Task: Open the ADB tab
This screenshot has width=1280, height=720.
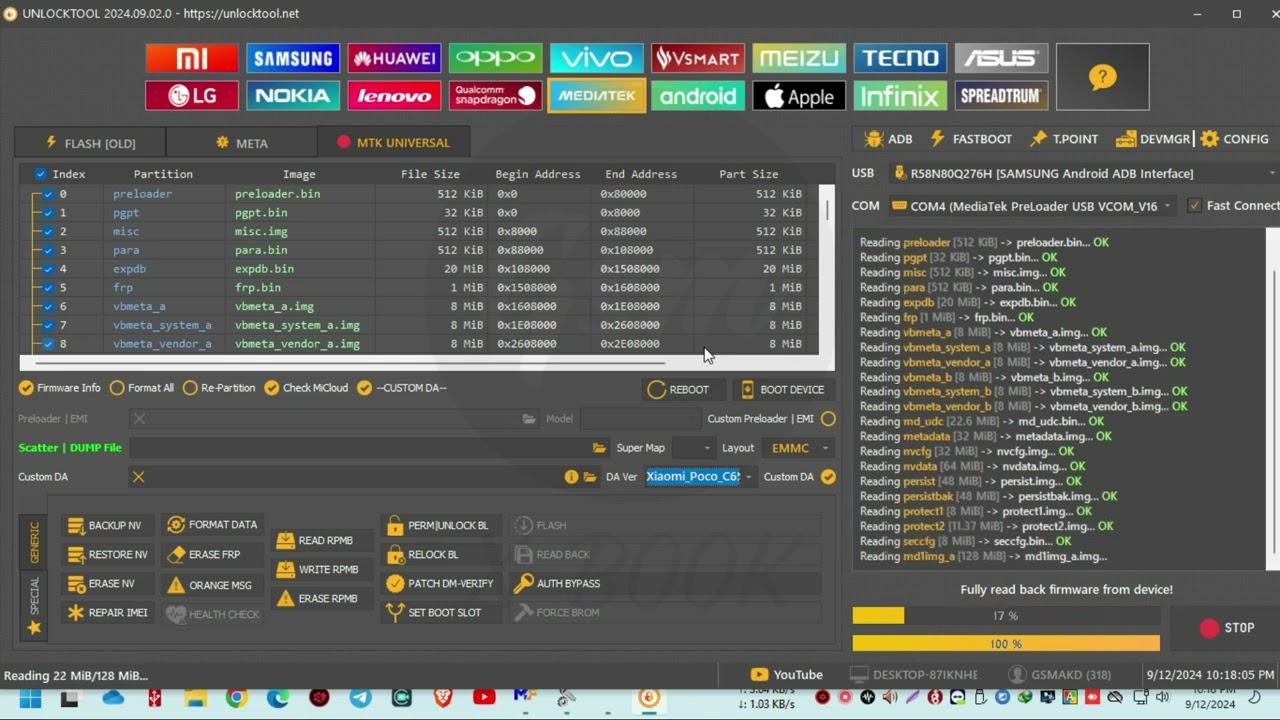Action: pos(889,139)
